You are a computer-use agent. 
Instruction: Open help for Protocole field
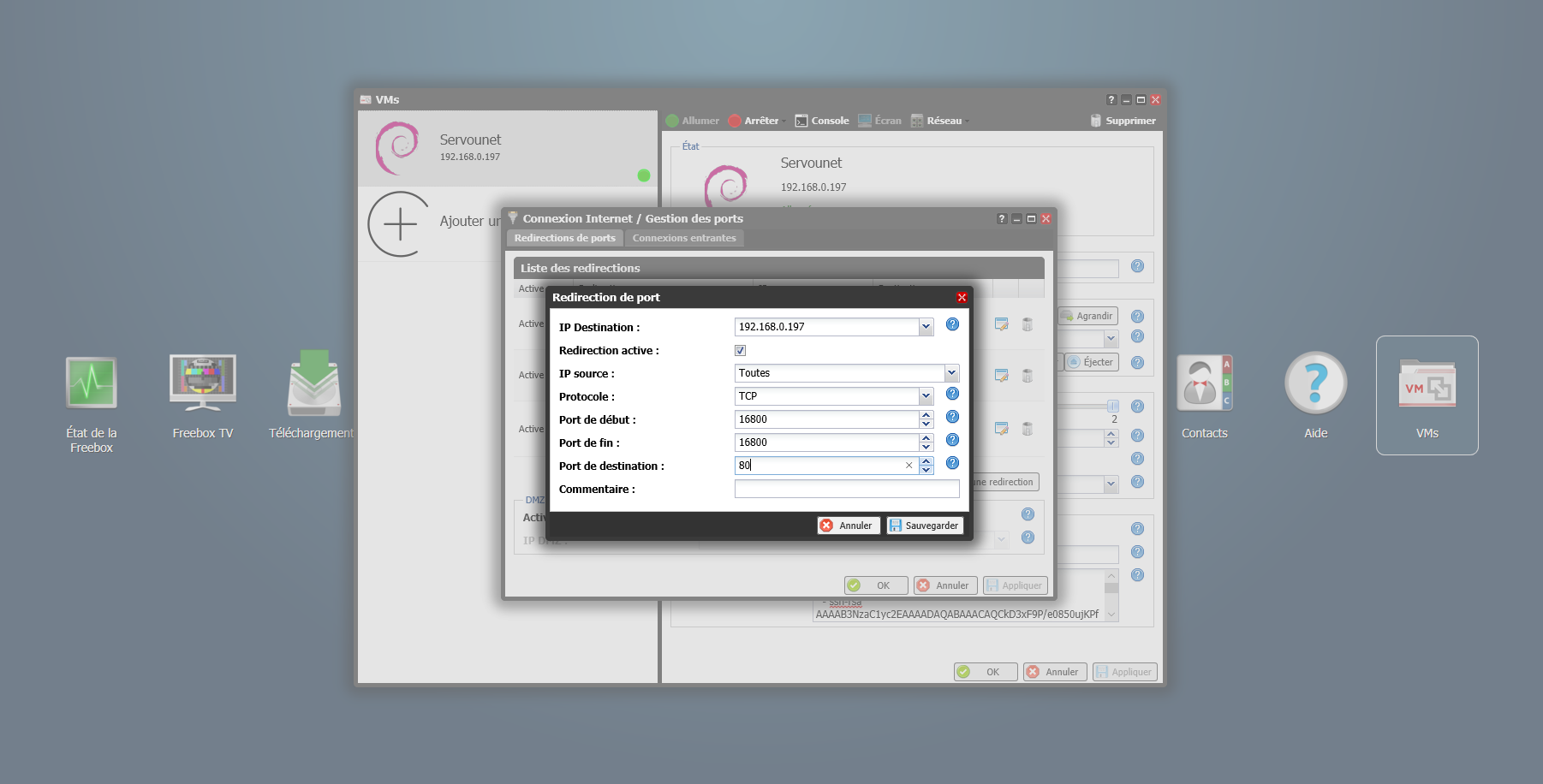coord(952,394)
